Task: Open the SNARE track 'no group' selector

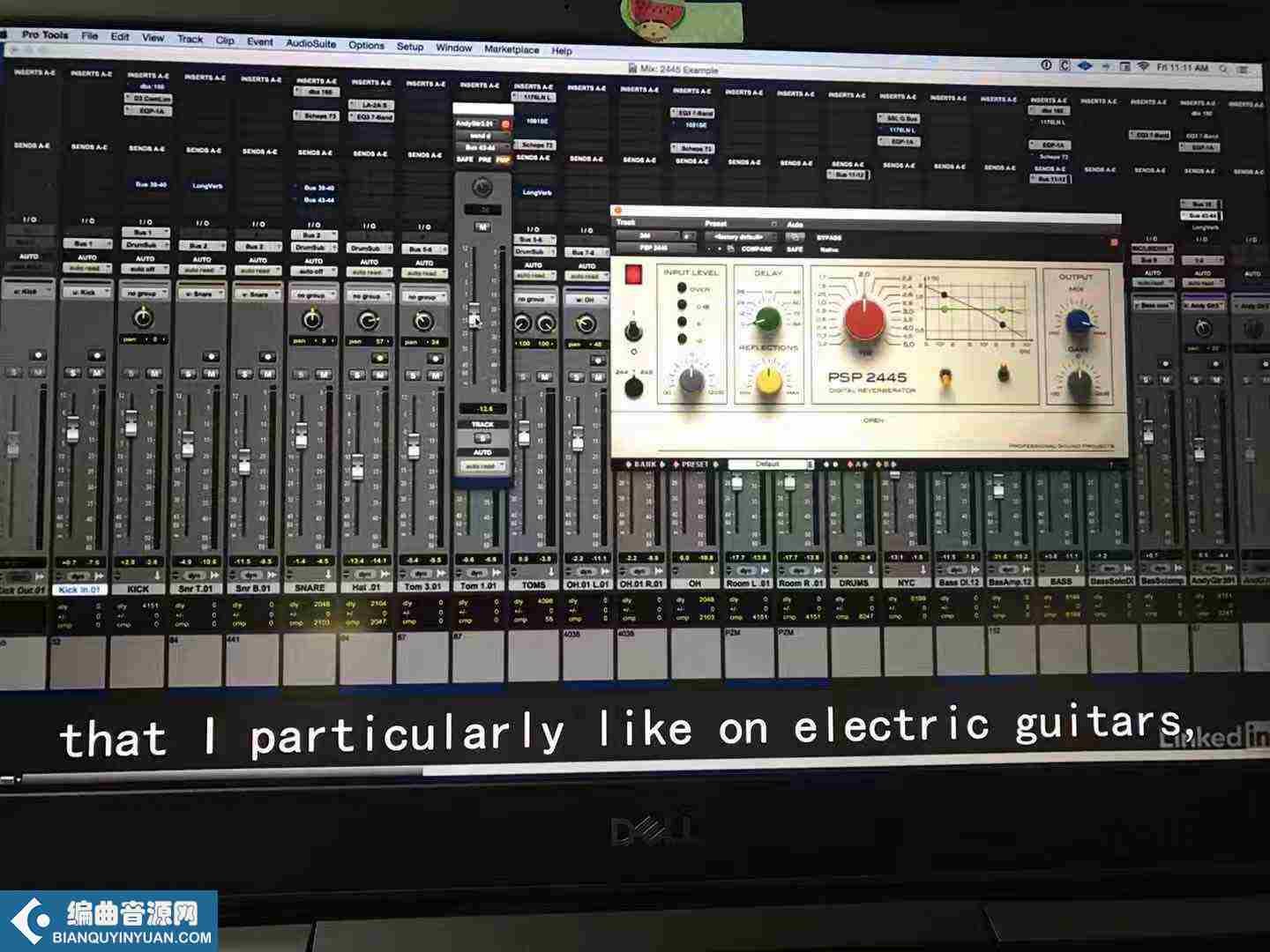Action: tap(312, 295)
